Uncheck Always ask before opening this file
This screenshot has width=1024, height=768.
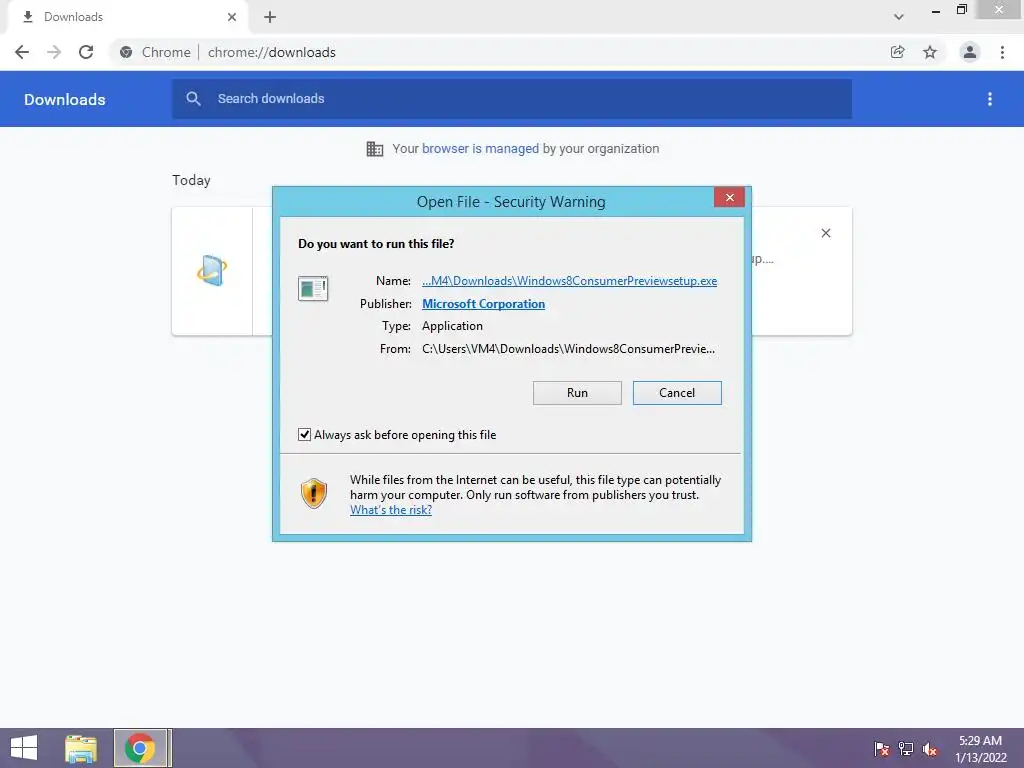pyautogui.click(x=304, y=435)
